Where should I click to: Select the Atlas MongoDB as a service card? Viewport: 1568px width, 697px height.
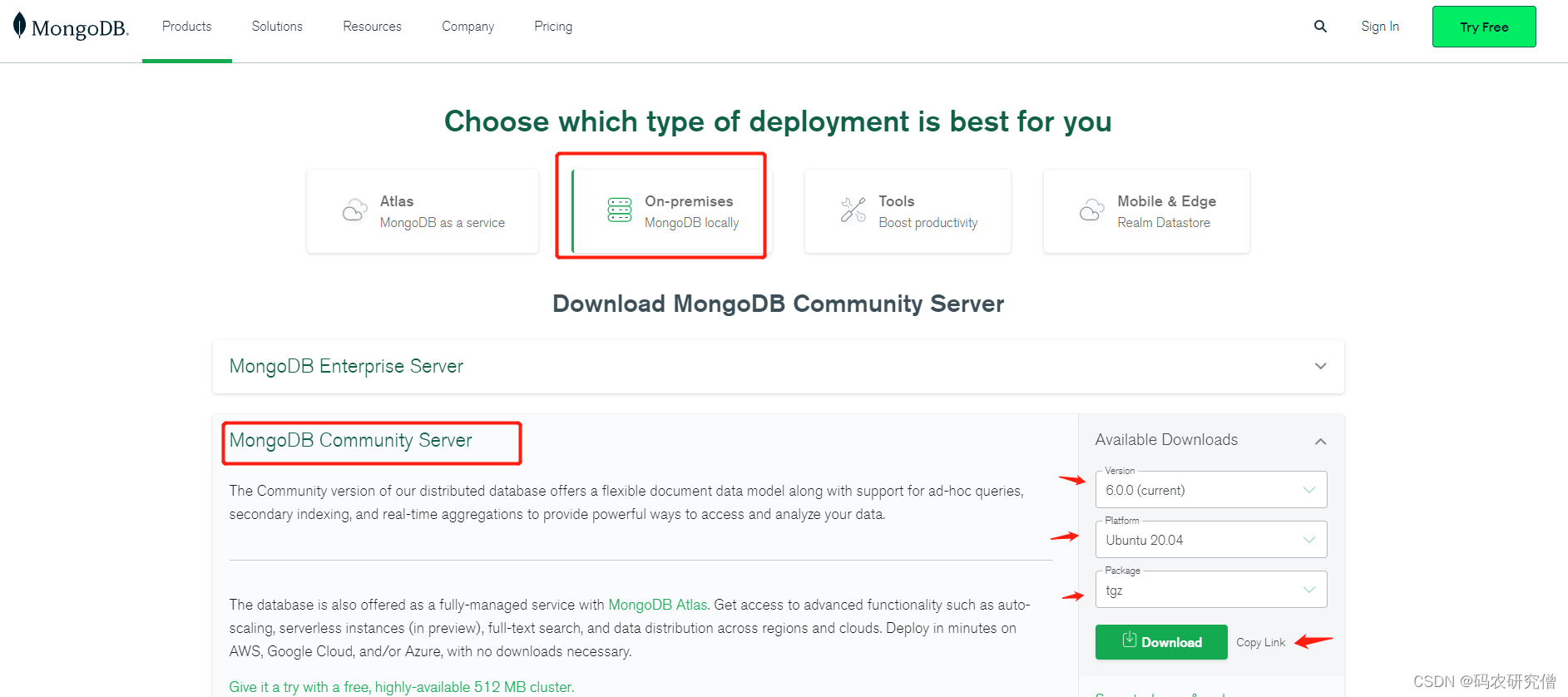click(423, 211)
